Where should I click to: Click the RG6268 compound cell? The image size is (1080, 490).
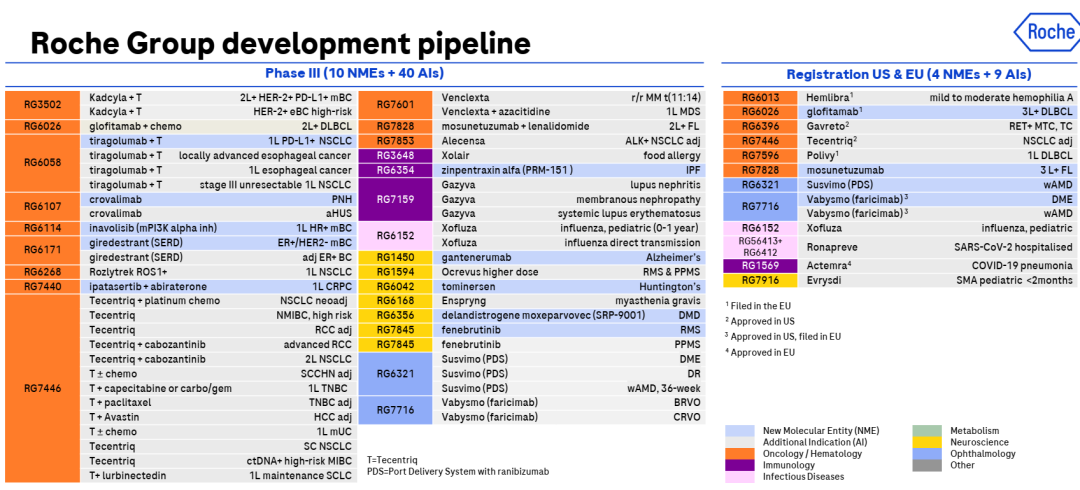click(43, 272)
